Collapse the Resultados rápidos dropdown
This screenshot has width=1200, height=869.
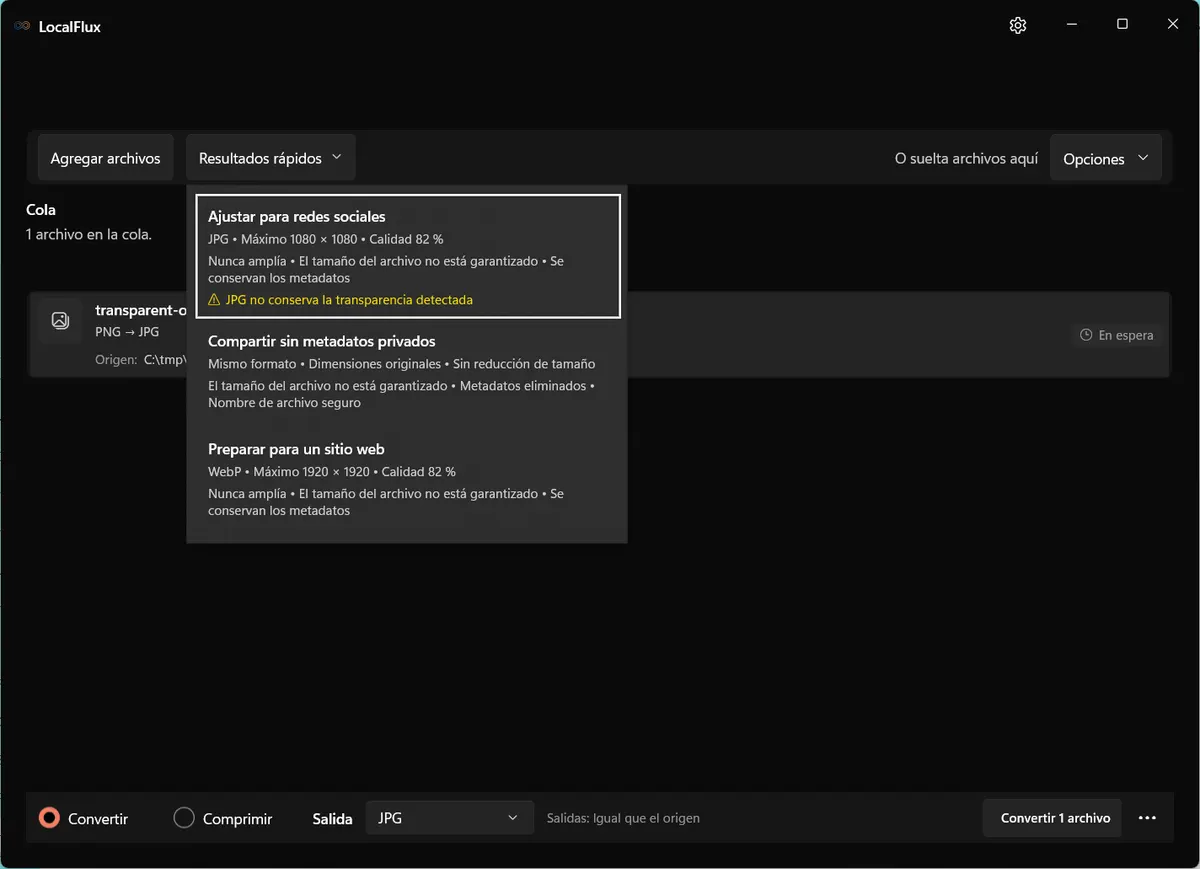pos(270,158)
